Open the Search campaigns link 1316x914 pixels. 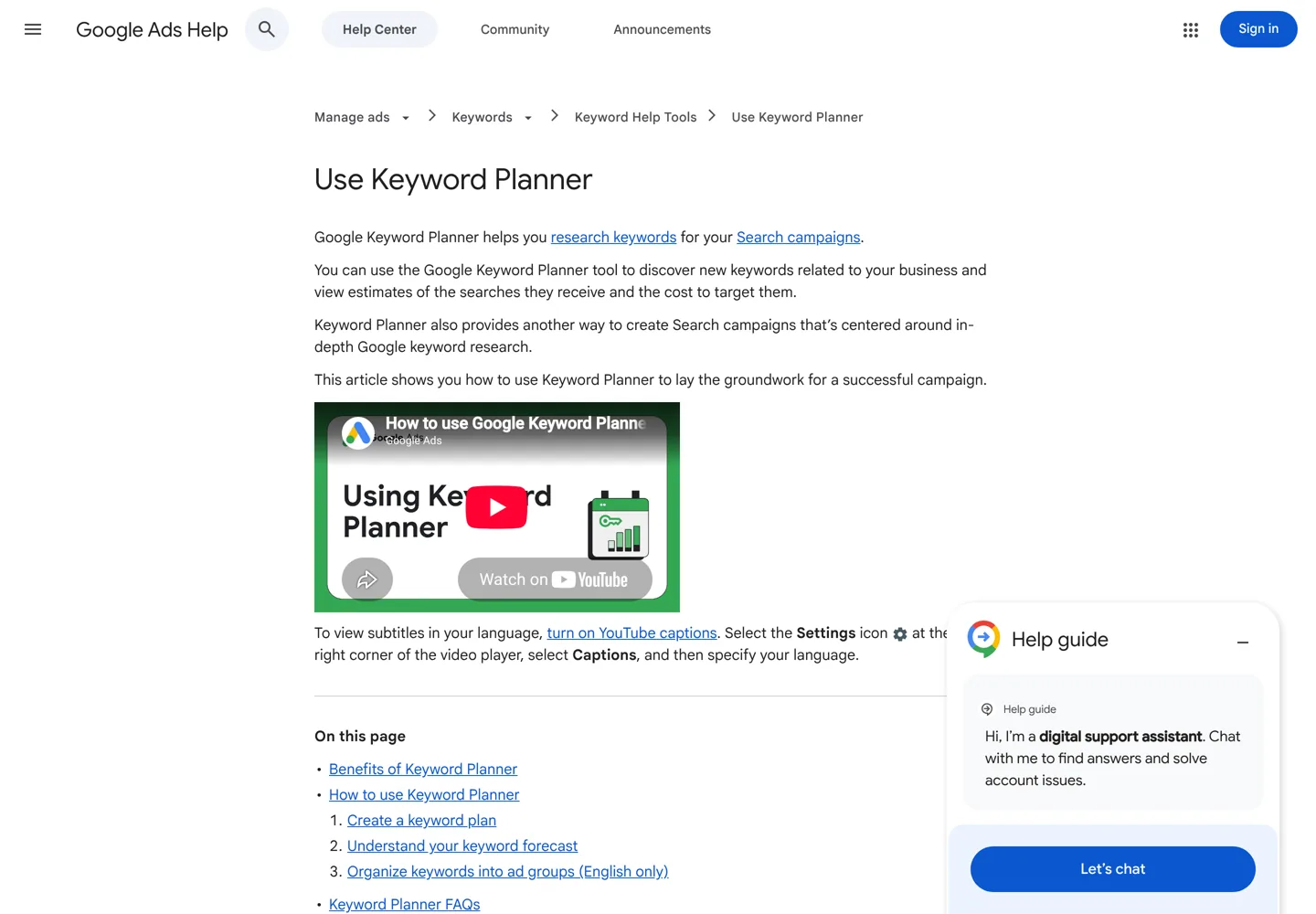(x=798, y=238)
